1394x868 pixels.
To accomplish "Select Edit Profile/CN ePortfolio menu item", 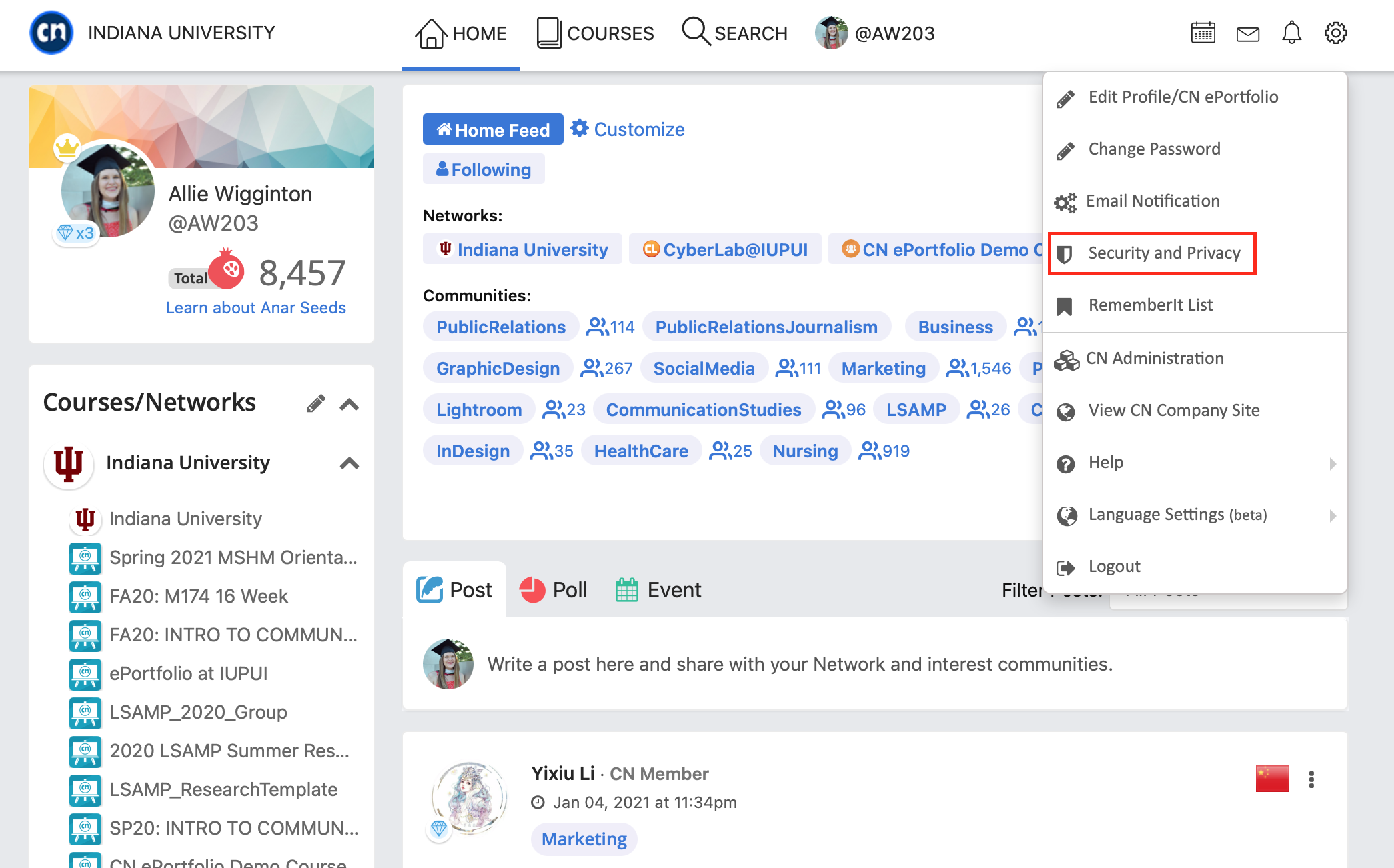I will pos(1195,97).
